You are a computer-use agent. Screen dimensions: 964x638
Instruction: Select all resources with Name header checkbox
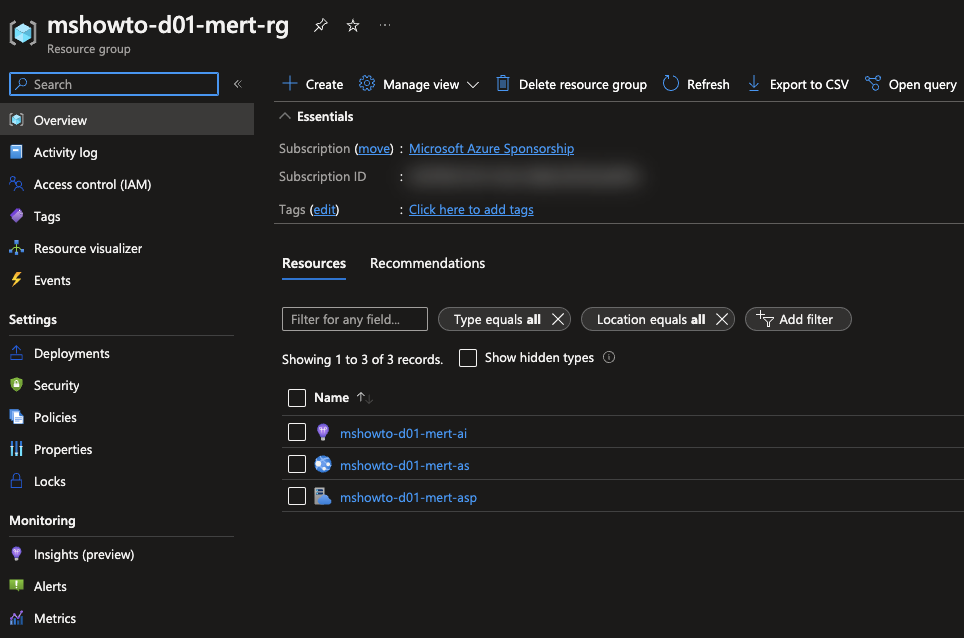297,398
